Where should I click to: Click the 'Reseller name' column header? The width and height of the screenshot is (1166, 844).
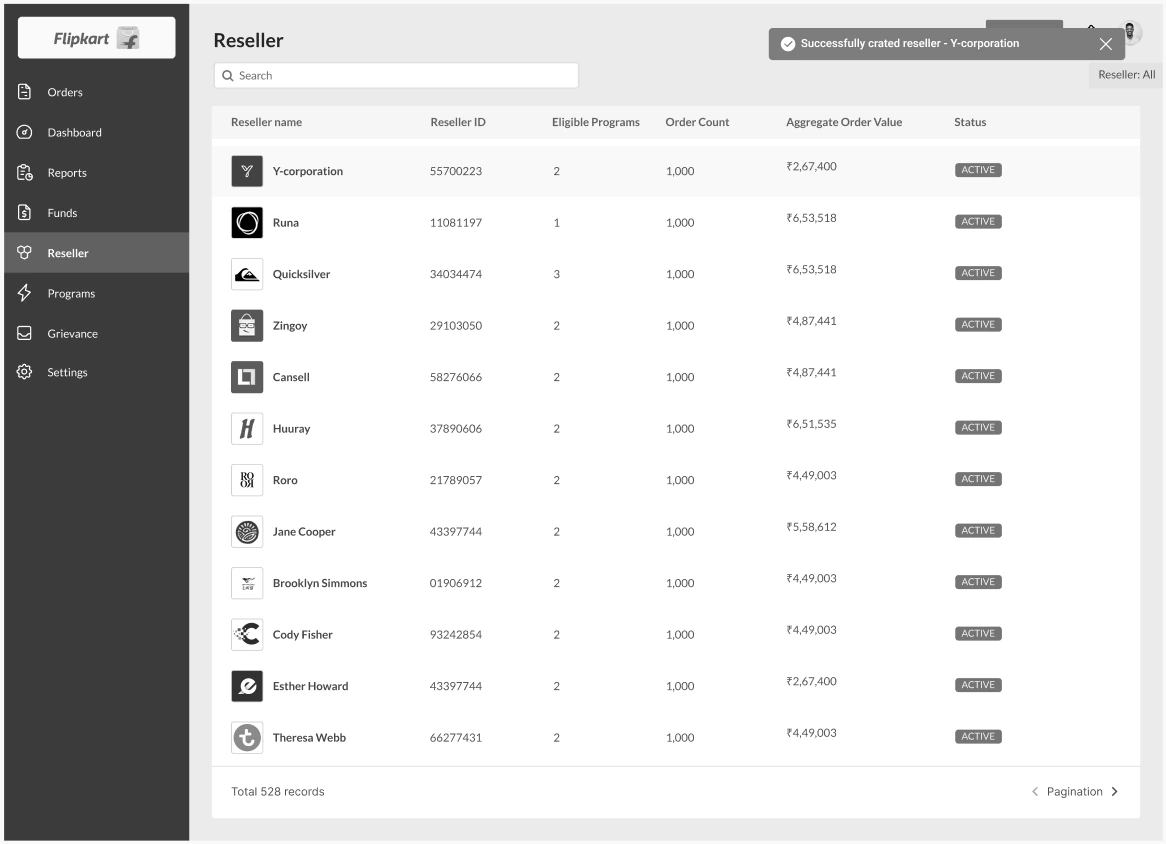click(266, 122)
